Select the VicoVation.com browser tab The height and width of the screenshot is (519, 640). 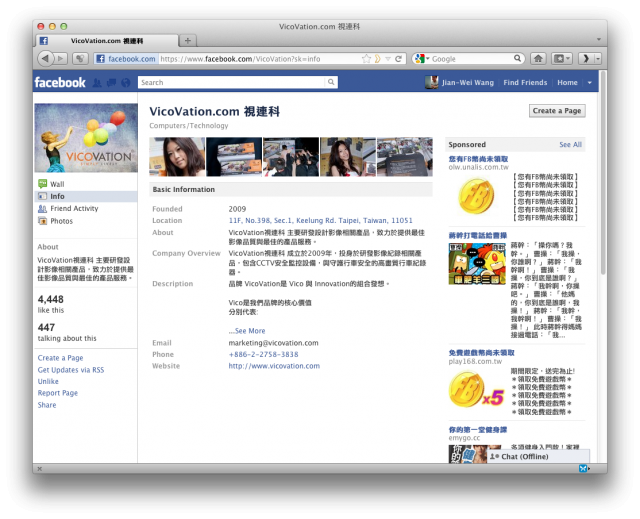107,41
